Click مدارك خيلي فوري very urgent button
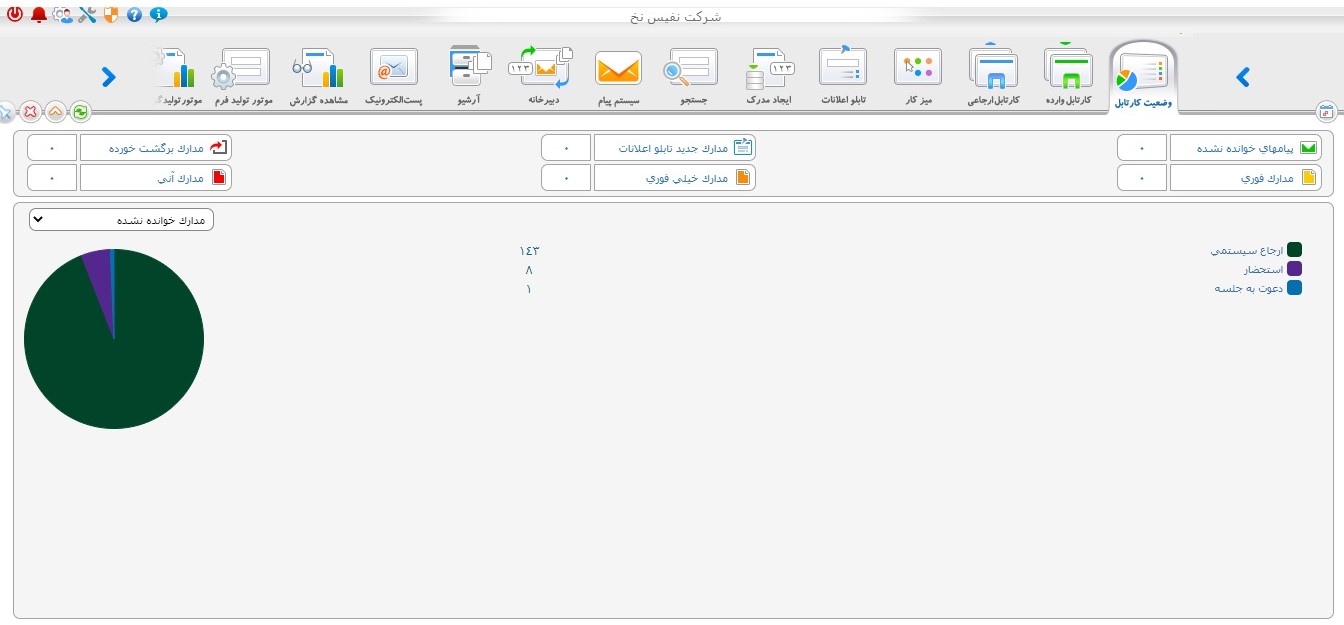Screen dimensions: 1344x625 pos(675,178)
